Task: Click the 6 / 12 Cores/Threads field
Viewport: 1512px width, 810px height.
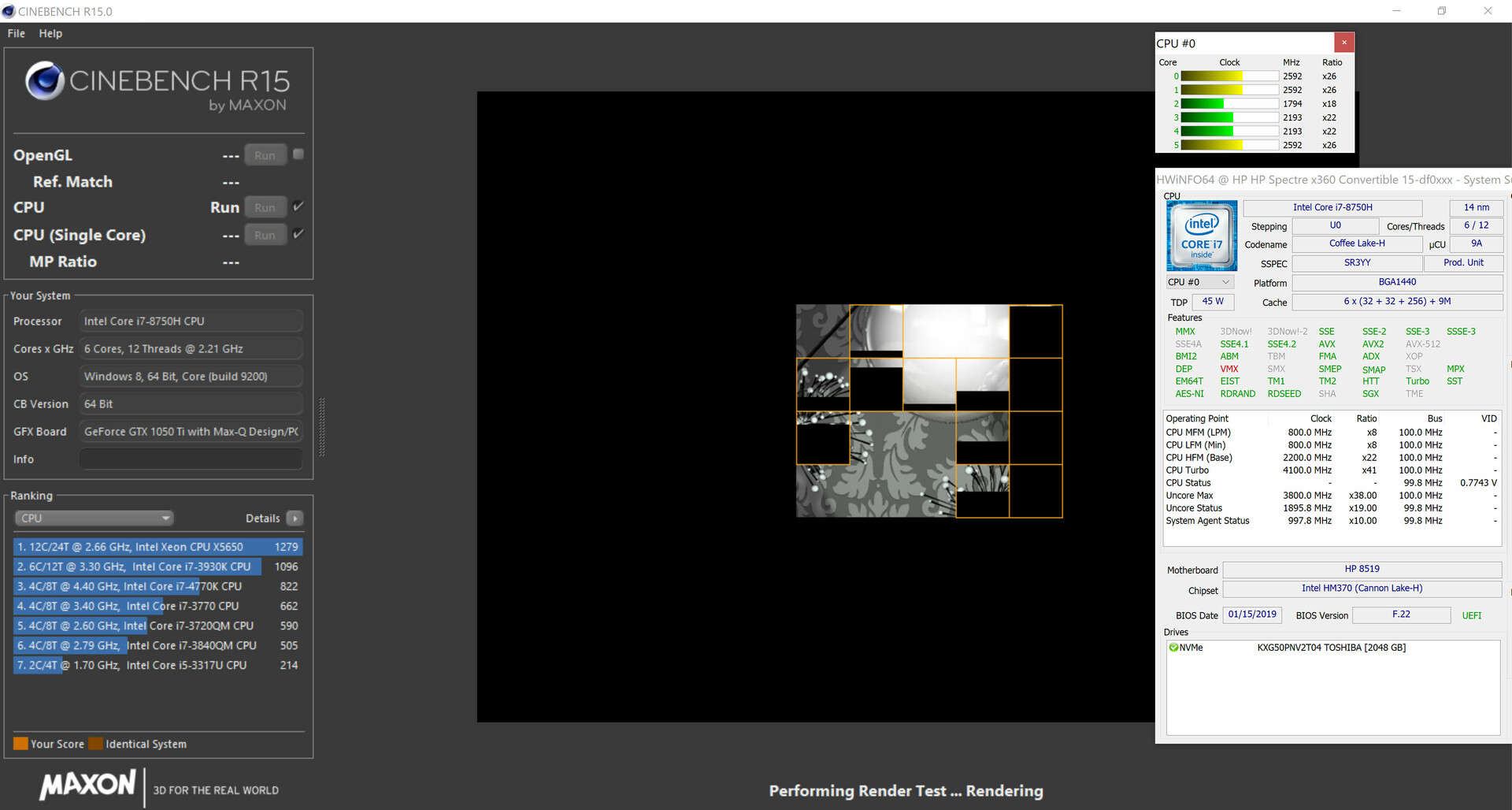Action: (1476, 225)
